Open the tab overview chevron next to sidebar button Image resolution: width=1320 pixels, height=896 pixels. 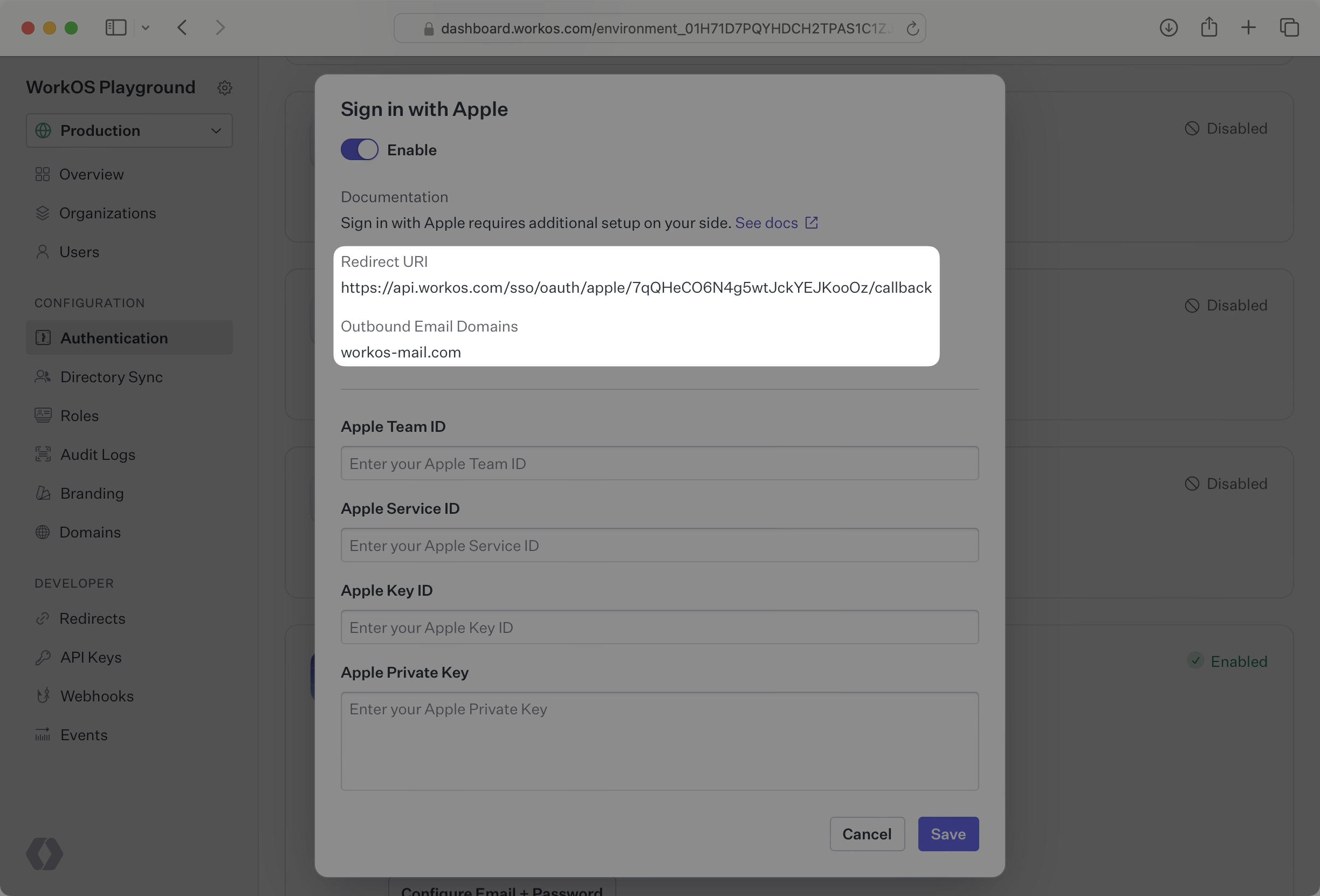pyautogui.click(x=146, y=27)
